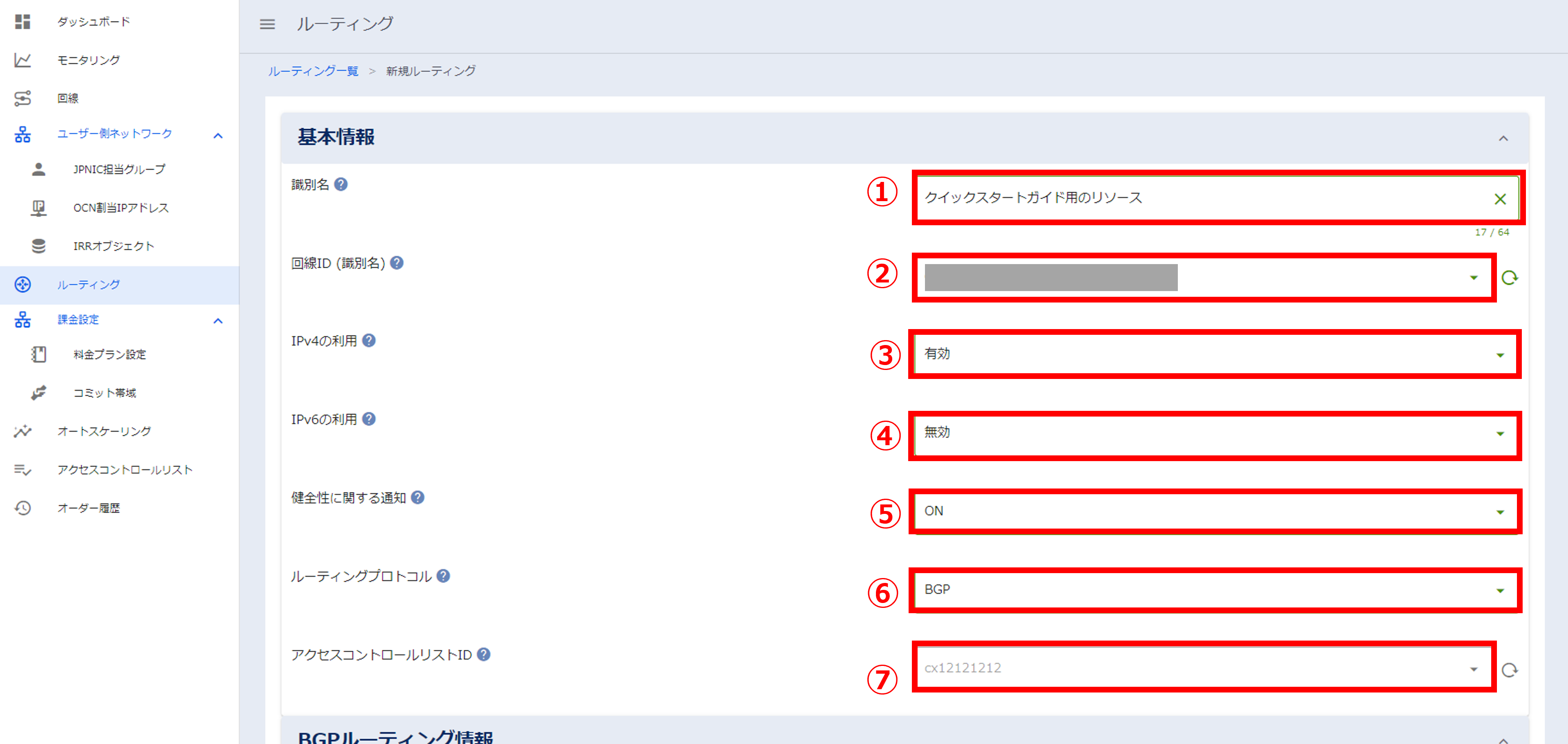This screenshot has height=744, width=1568.
Task: Click help icon next to IPv4の利用
Action: point(369,341)
